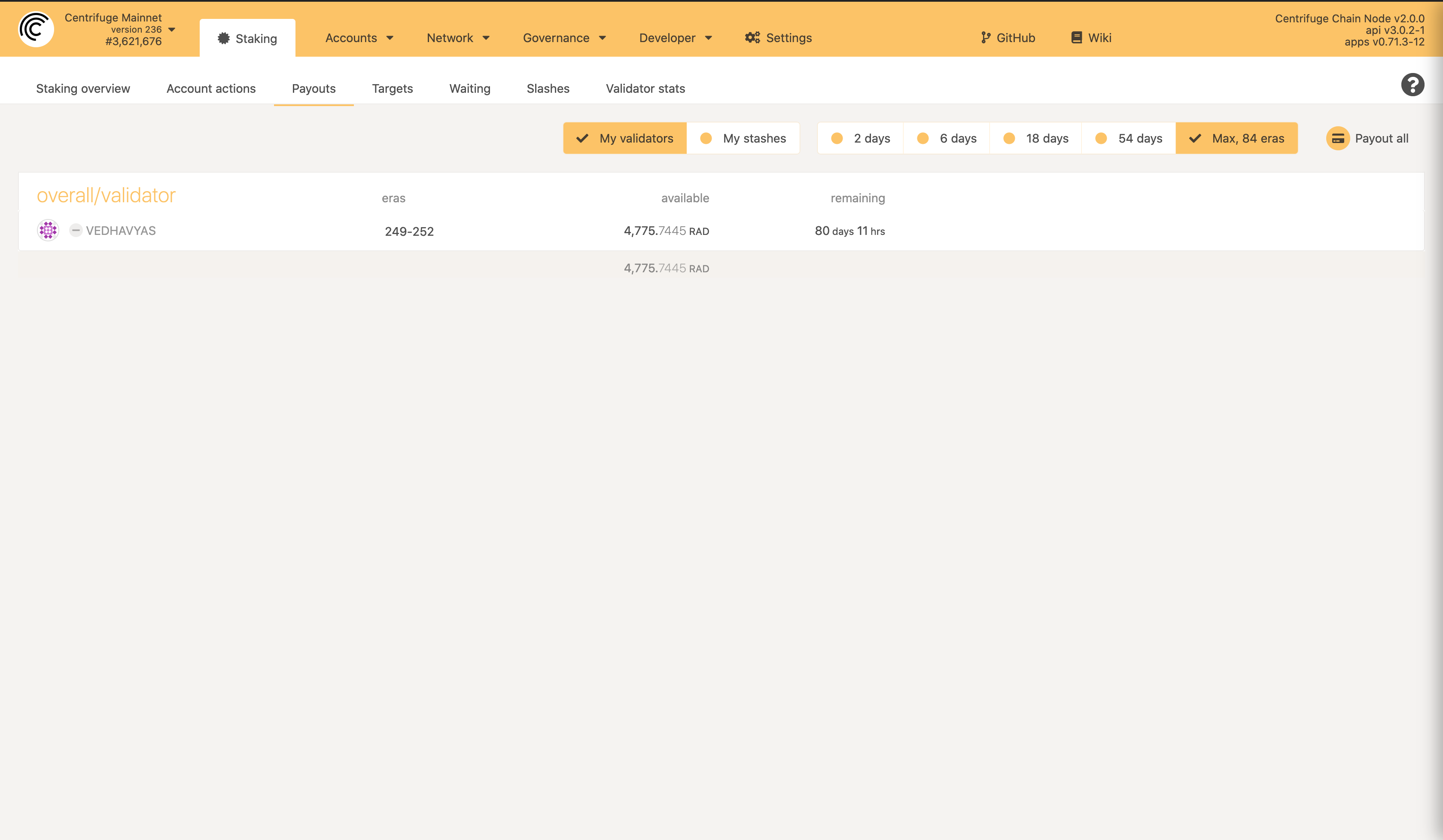Select the 6 days range

point(946,138)
